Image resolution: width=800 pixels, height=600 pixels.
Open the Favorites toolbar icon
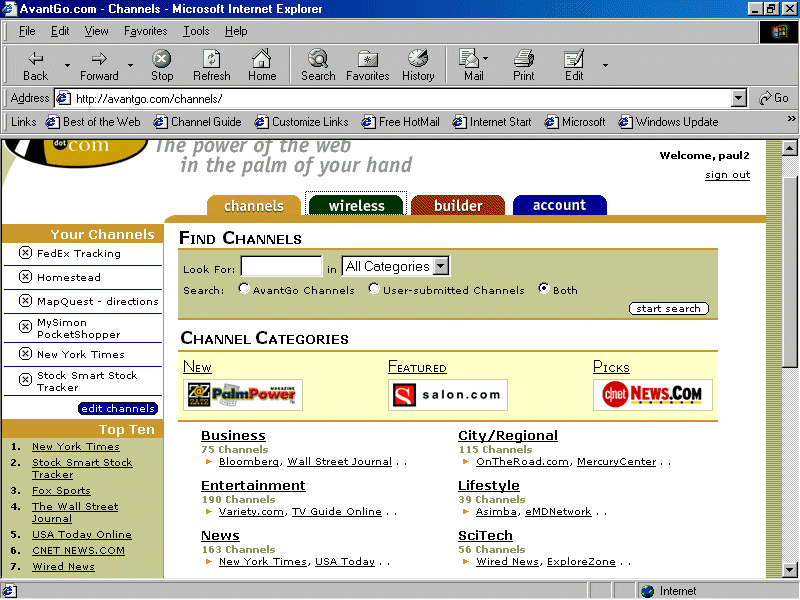pos(367,59)
